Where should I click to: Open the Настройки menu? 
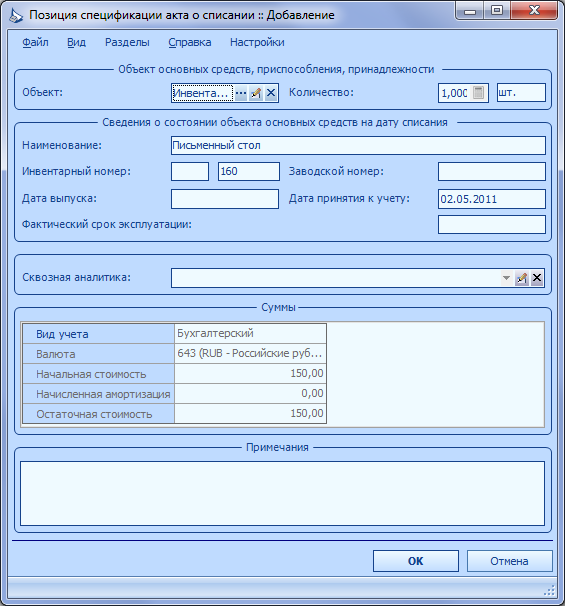[x=257, y=42]
